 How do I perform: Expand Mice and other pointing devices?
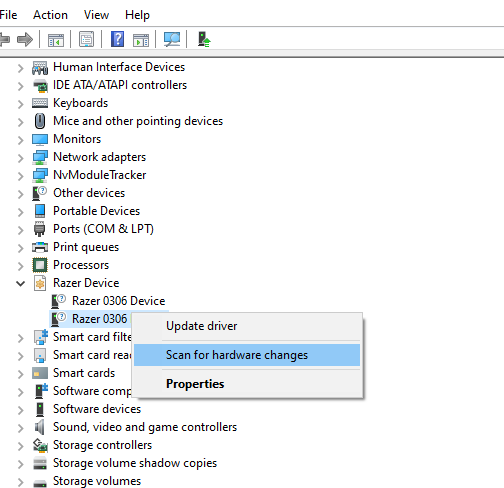(x=21, y=122)
